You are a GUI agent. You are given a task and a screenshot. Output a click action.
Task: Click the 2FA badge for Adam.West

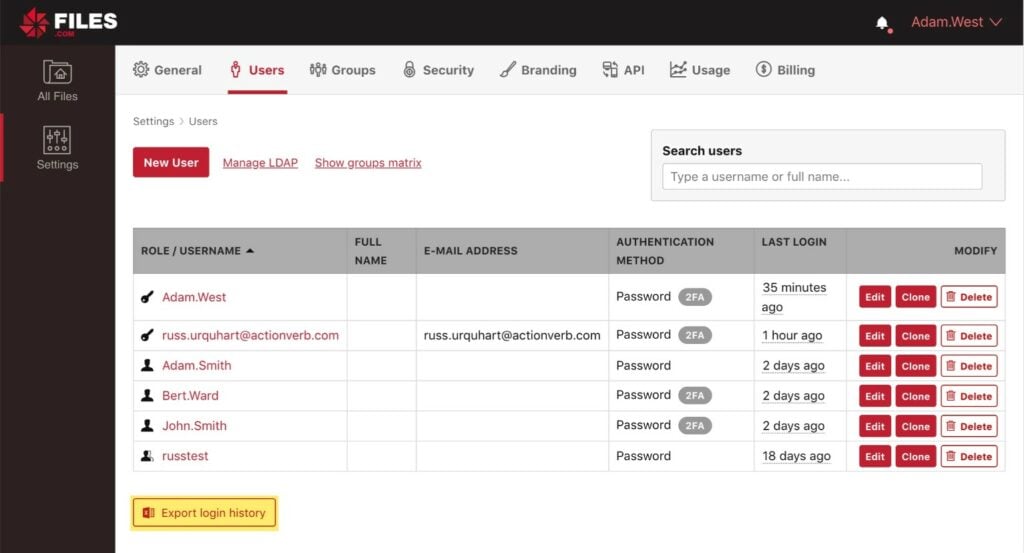click(x=695, y=297)
